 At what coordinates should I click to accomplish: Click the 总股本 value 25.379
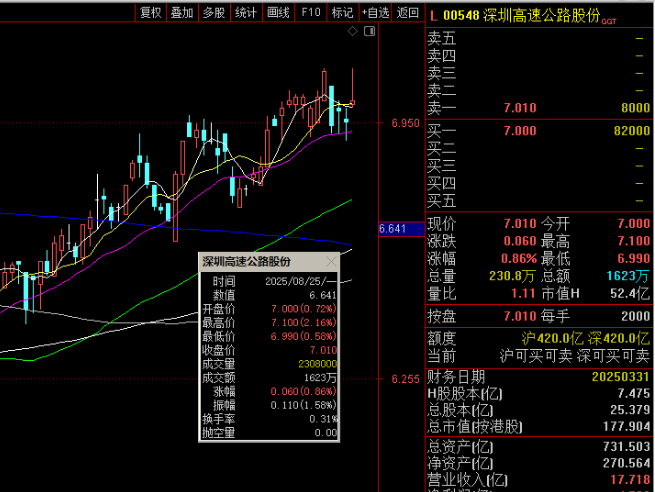coord(630,410)
